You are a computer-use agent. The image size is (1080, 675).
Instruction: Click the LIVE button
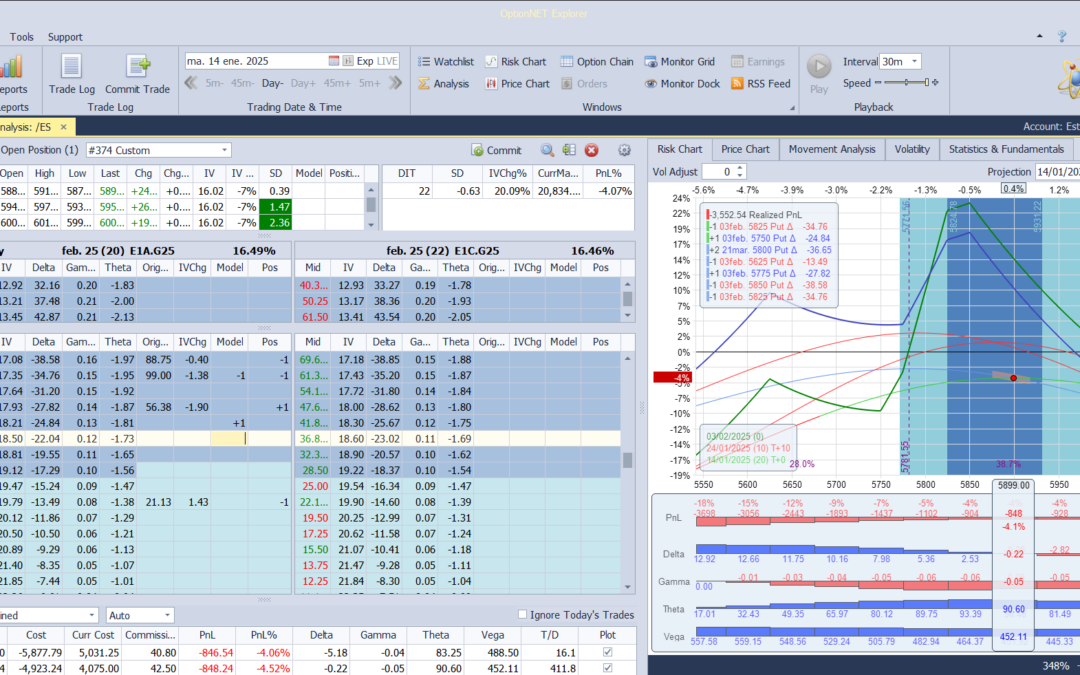coord(387,61)
